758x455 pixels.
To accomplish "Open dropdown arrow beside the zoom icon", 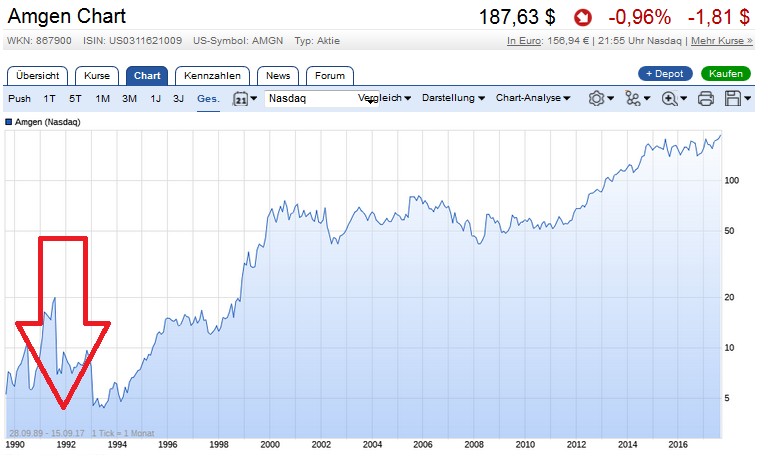I will point(684,98).
